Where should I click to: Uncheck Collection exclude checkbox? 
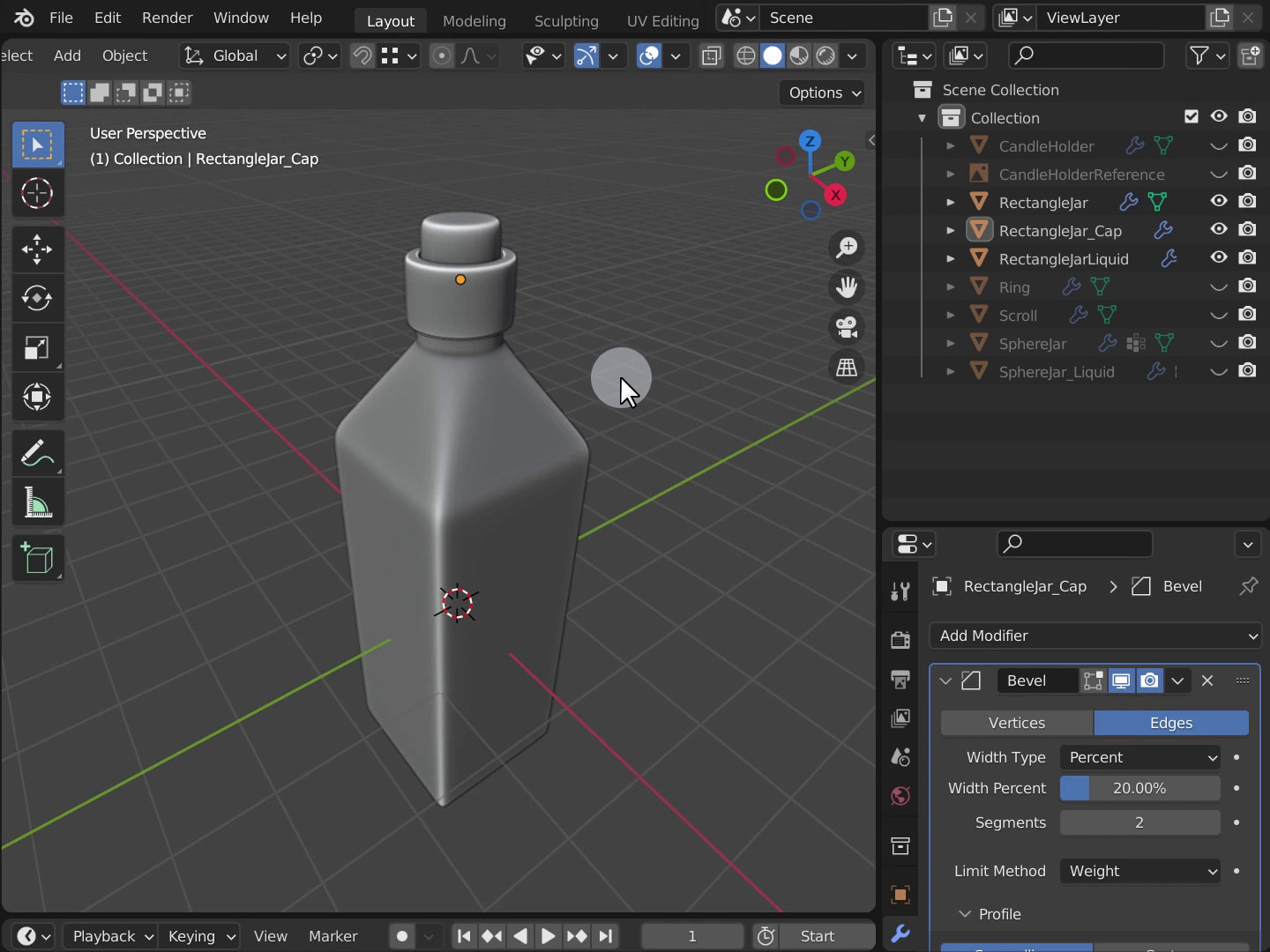pos(1192,116)
